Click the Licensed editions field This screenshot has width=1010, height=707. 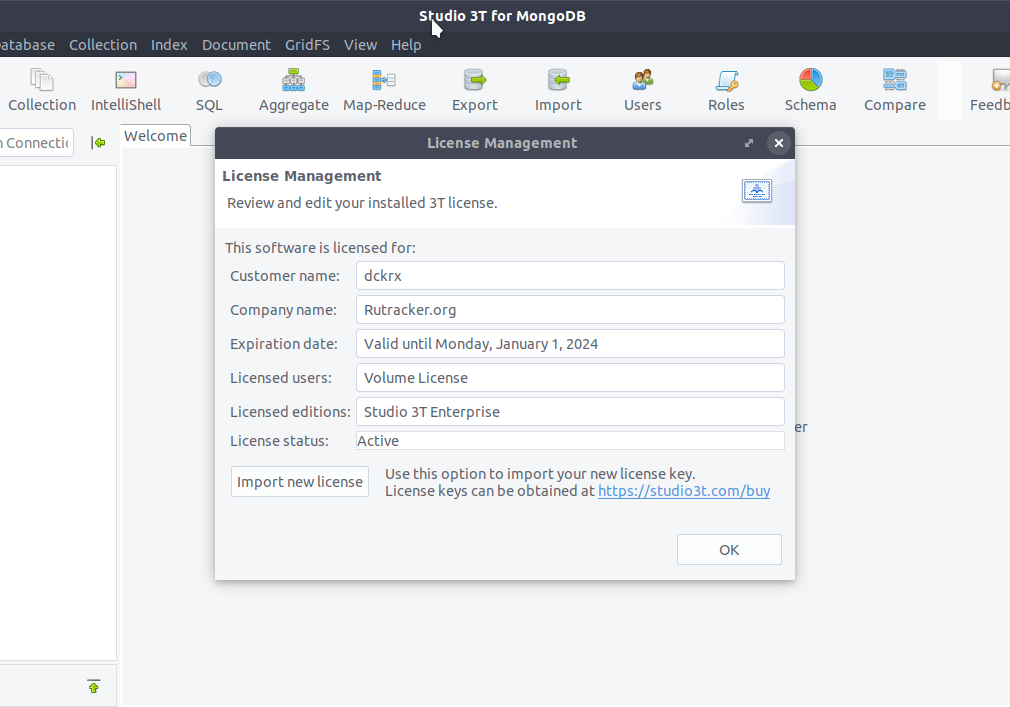[x=570, y=411]
